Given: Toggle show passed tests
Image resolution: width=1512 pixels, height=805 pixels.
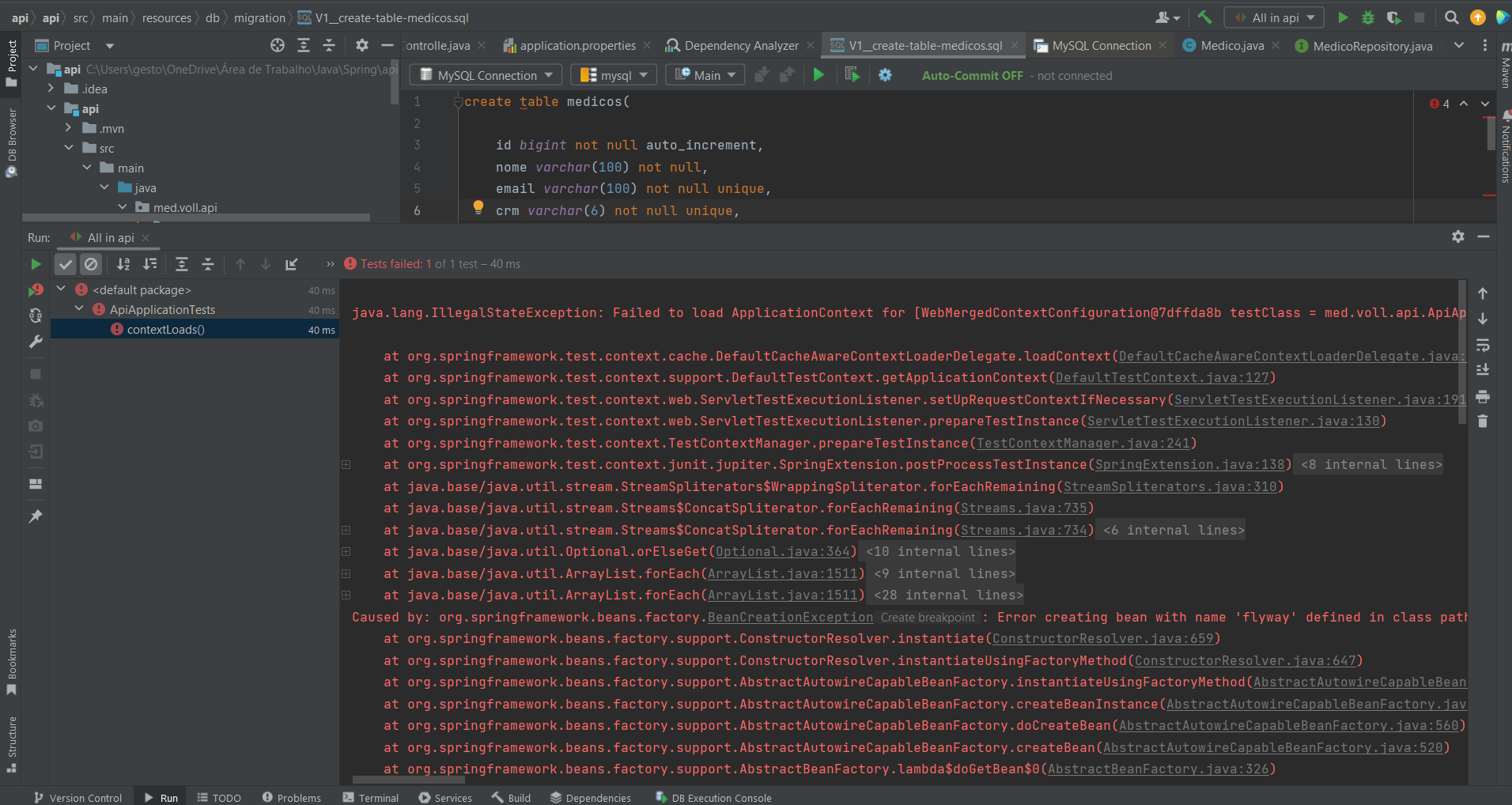Looking at the screenshot, I should tap(66, 264).
